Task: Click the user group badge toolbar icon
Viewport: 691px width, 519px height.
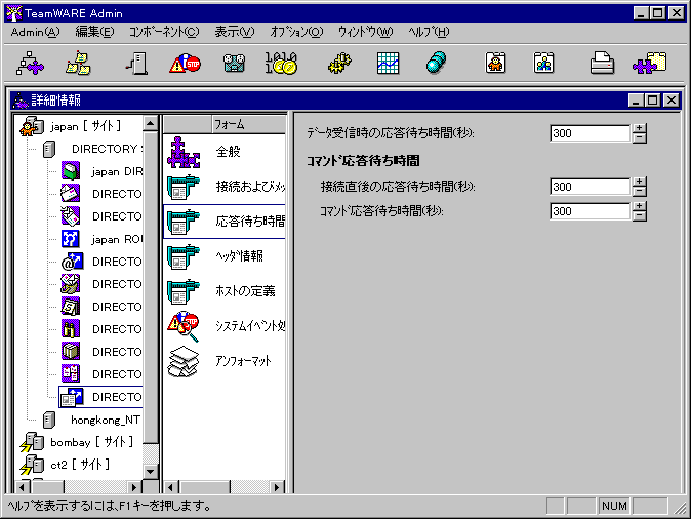Action: click(x=544, y=63)
